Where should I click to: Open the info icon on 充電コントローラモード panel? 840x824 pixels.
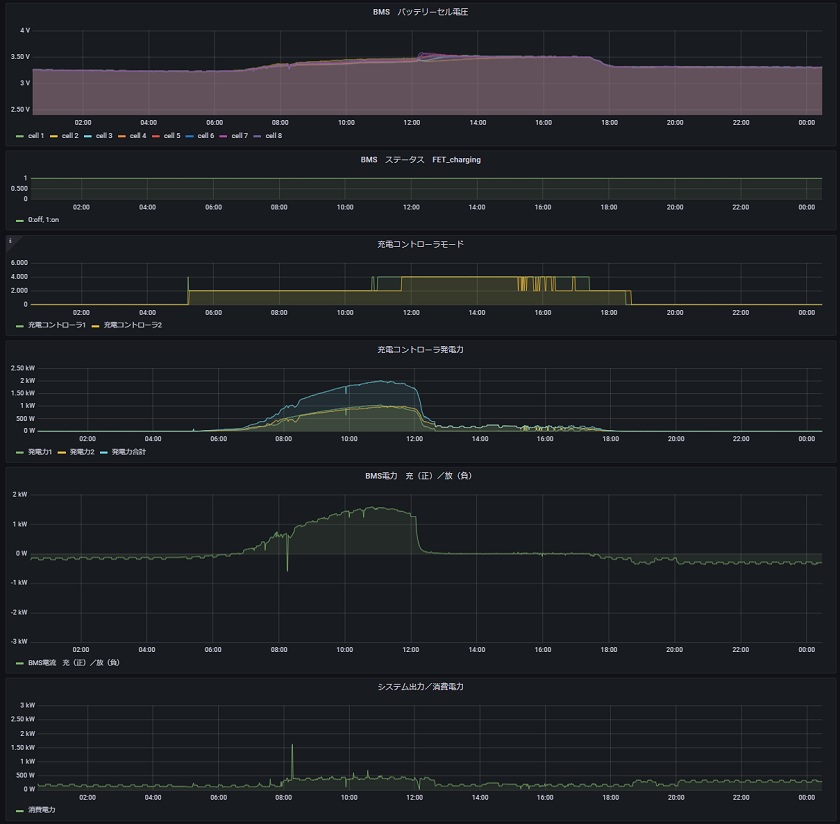pos(10,241)
